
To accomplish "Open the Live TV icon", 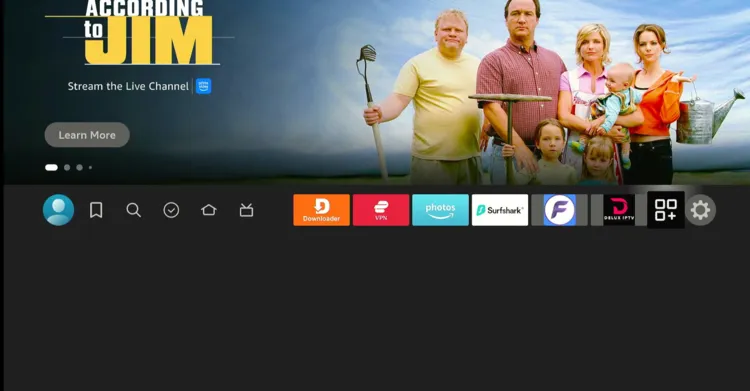I will (x=246, y=210).
